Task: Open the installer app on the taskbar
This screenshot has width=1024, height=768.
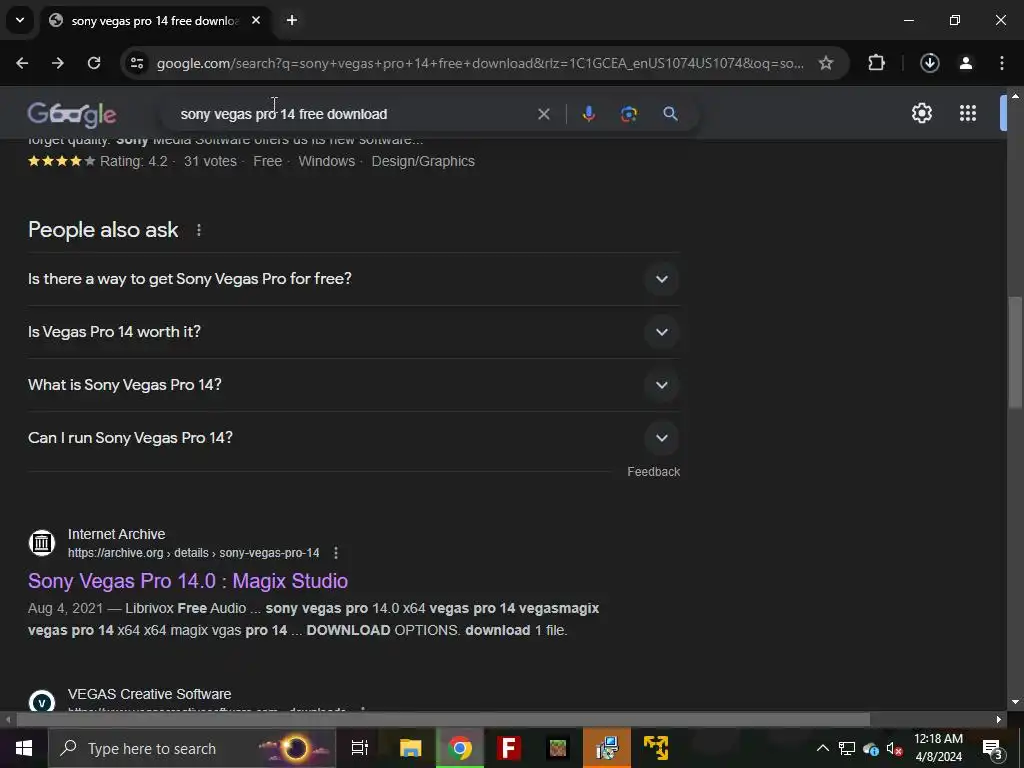Action: (x=607, y=748)
